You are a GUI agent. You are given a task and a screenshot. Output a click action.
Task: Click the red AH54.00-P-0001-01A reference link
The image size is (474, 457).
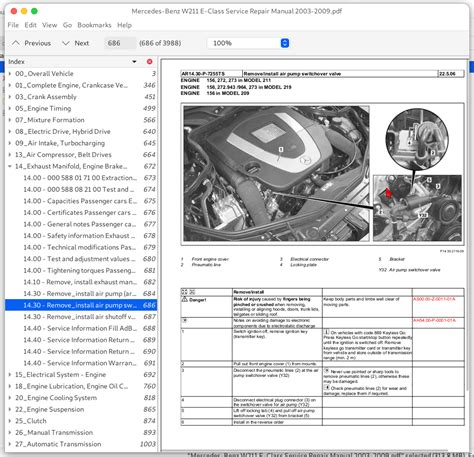coord(434,320)
